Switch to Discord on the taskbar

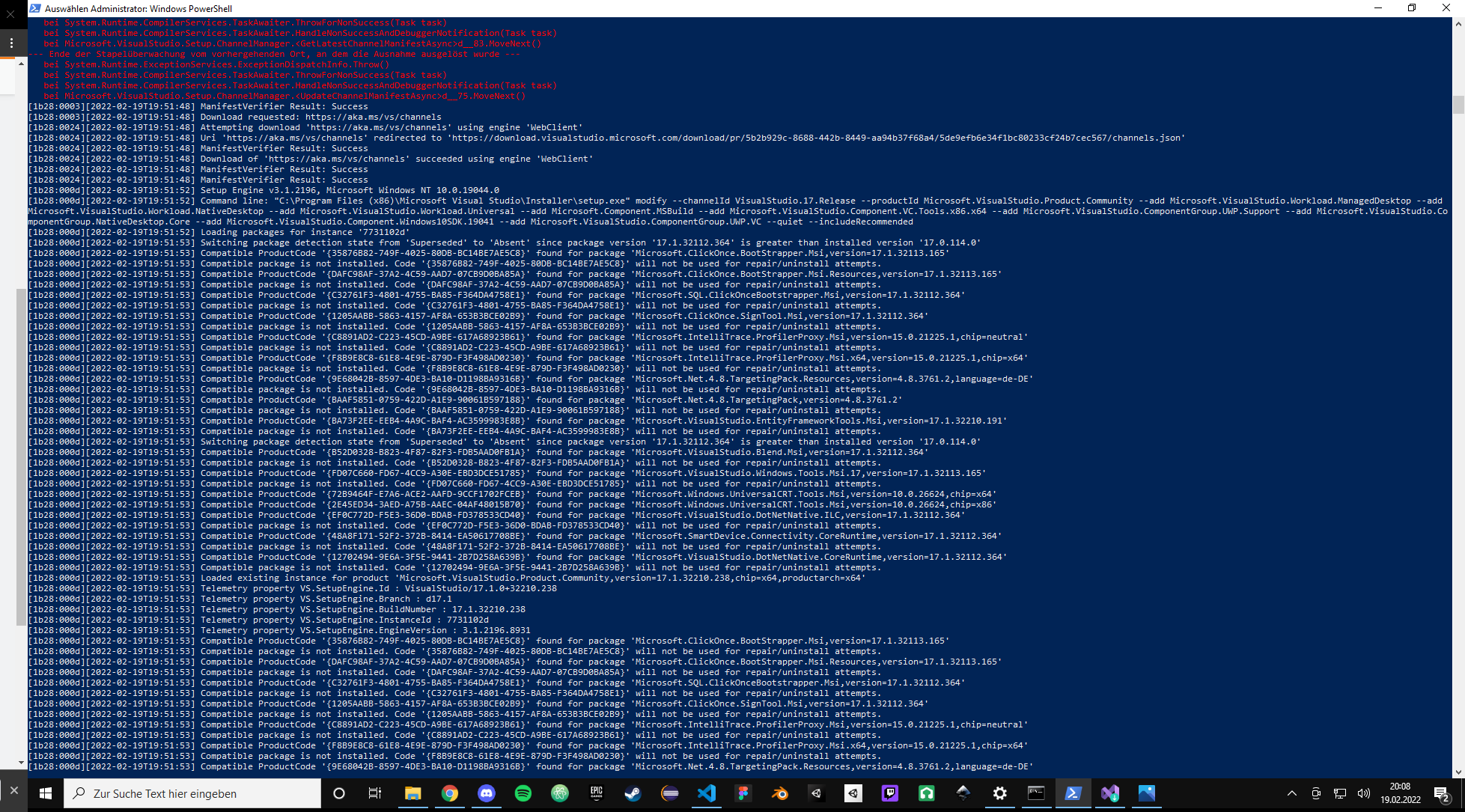point(486,793)
